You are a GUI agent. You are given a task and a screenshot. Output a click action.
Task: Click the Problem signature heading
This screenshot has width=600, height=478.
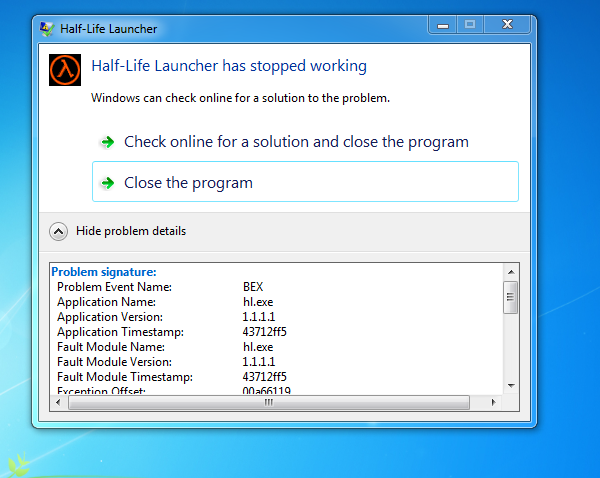(x=104, y=272)
